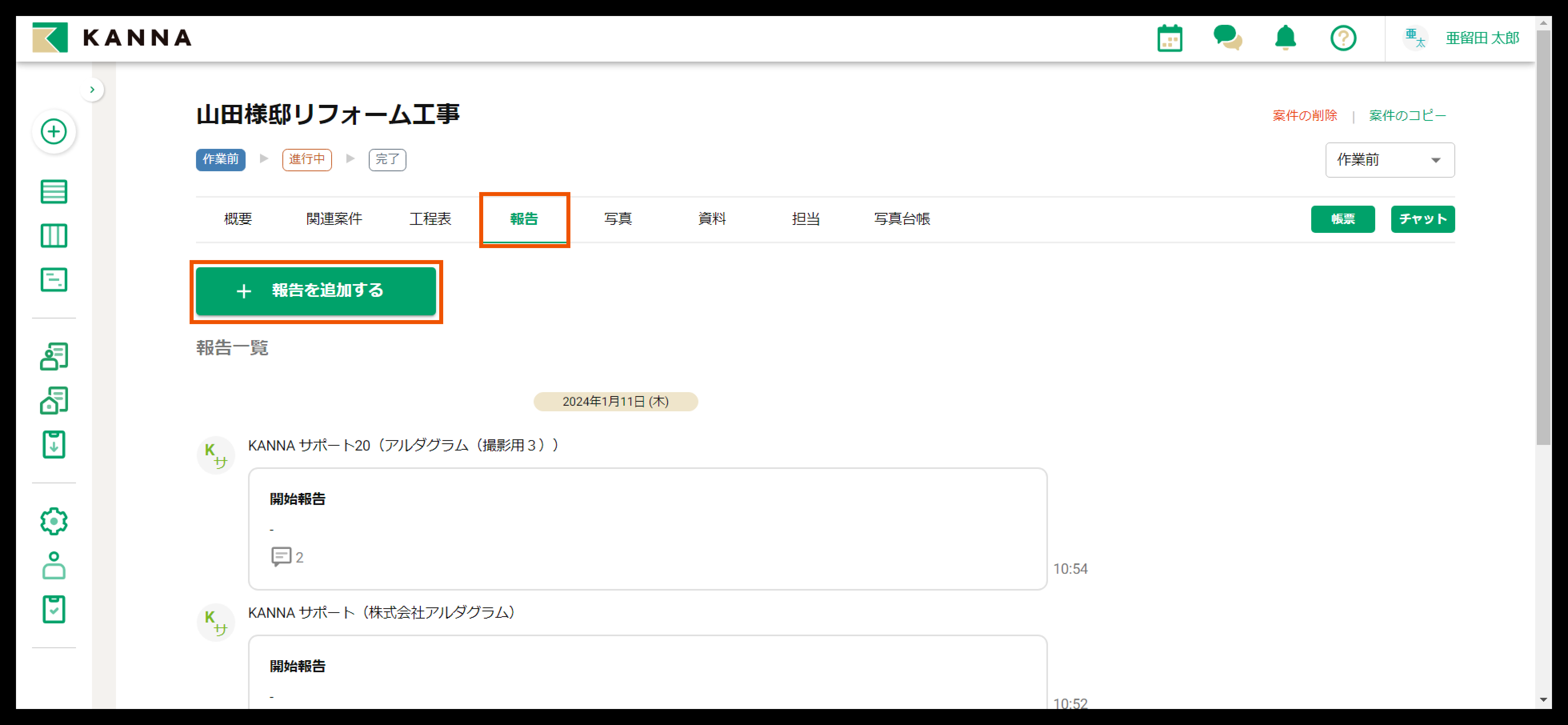The width and height of the screenshot is (1568, 725).
Task: Select the 進行中 status badge
Action: (x=307, y=160)
